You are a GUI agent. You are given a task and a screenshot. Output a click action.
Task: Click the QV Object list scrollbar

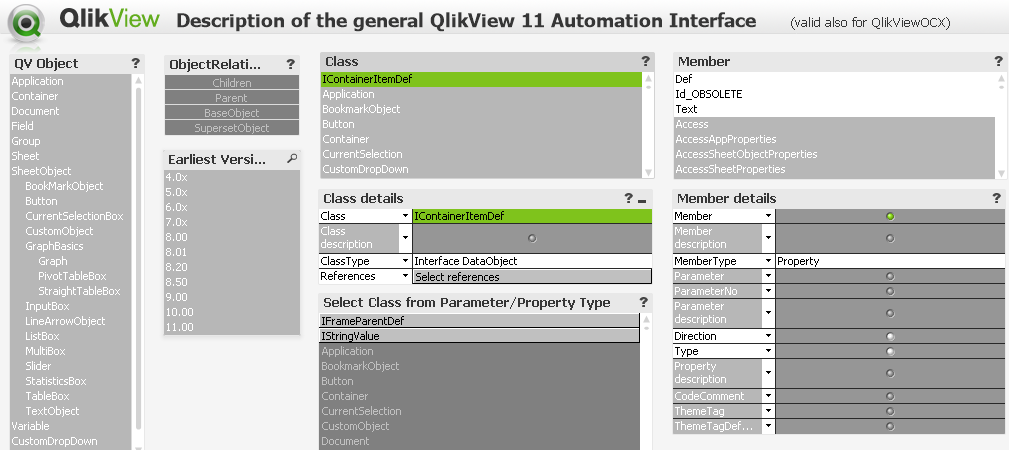click(x=138, y=259)
